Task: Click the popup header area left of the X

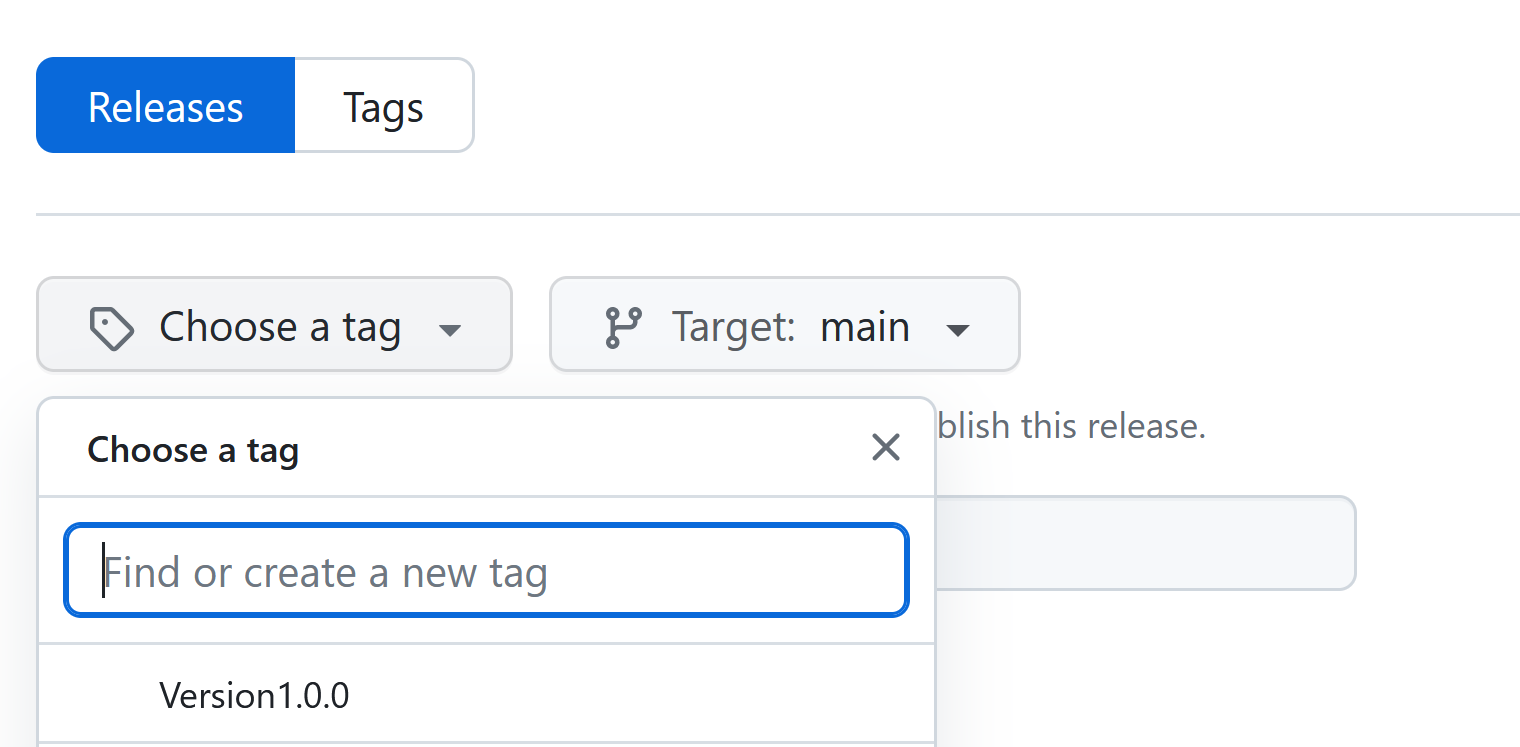Action: tap(580, 449)
